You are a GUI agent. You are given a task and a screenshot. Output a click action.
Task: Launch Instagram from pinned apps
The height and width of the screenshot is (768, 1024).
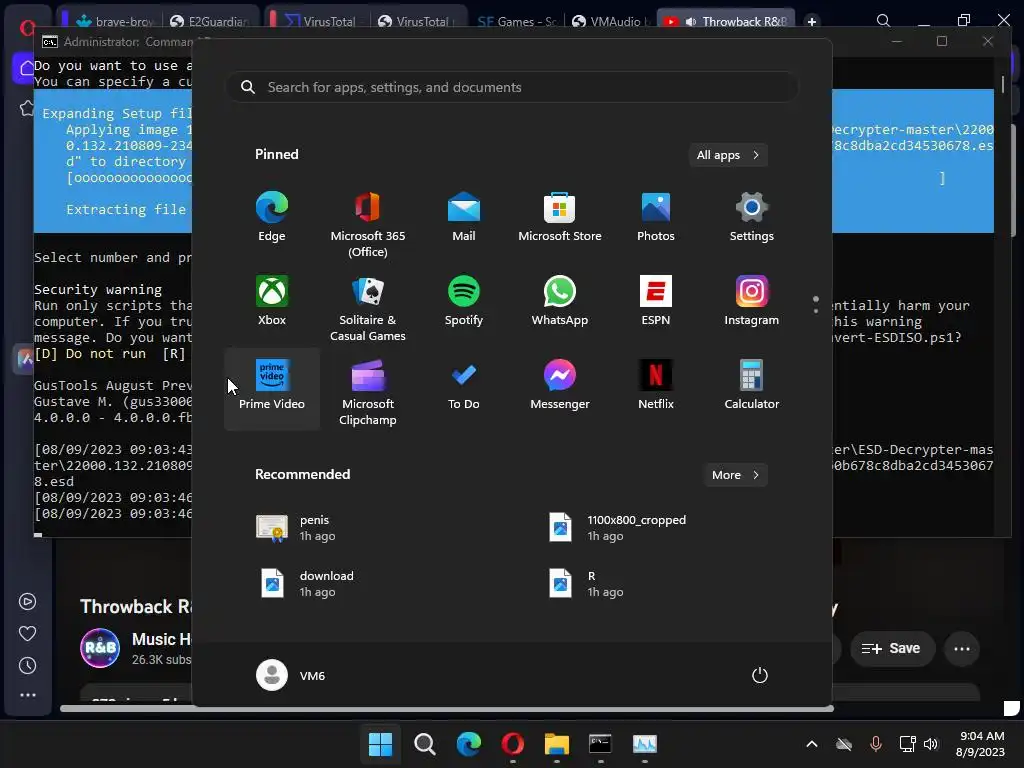tap(752, 301)
